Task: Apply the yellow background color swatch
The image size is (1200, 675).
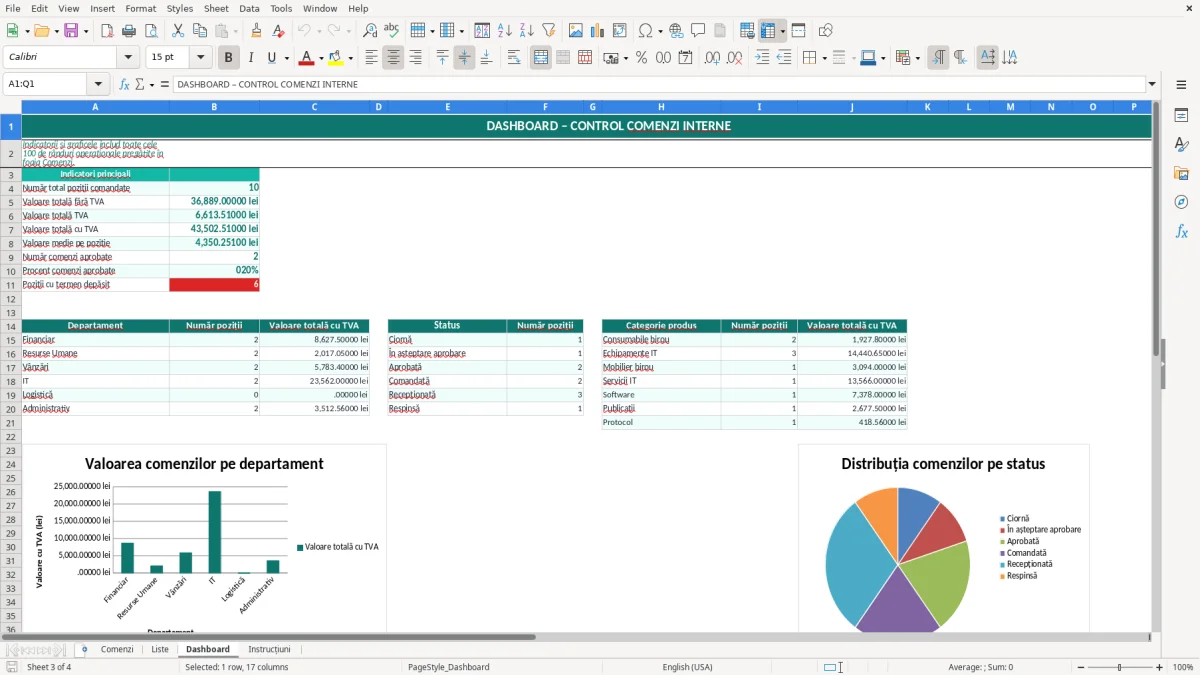Action: click(x=336, y=58)
